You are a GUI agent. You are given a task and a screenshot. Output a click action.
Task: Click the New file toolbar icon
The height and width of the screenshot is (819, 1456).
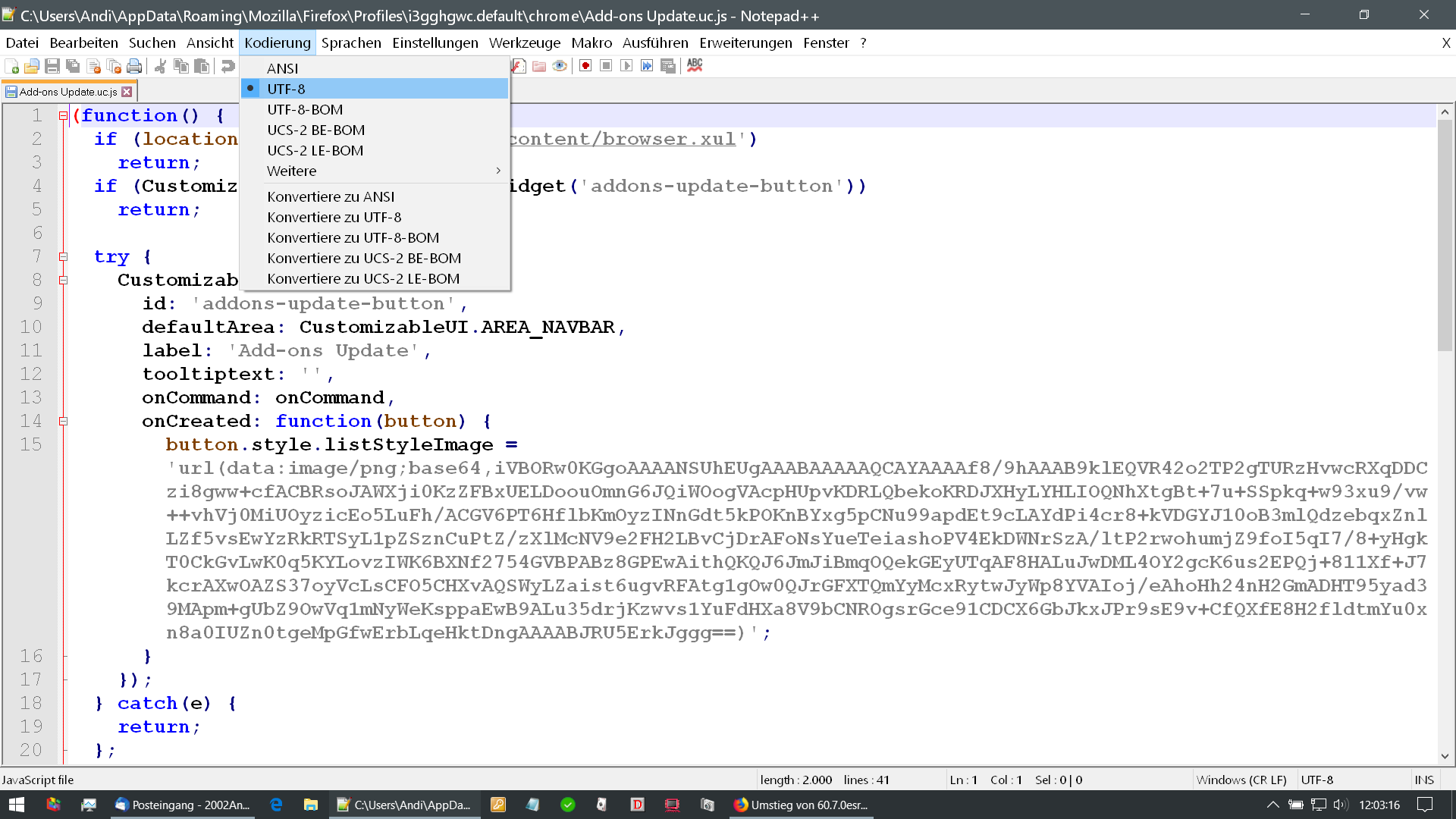12,67
